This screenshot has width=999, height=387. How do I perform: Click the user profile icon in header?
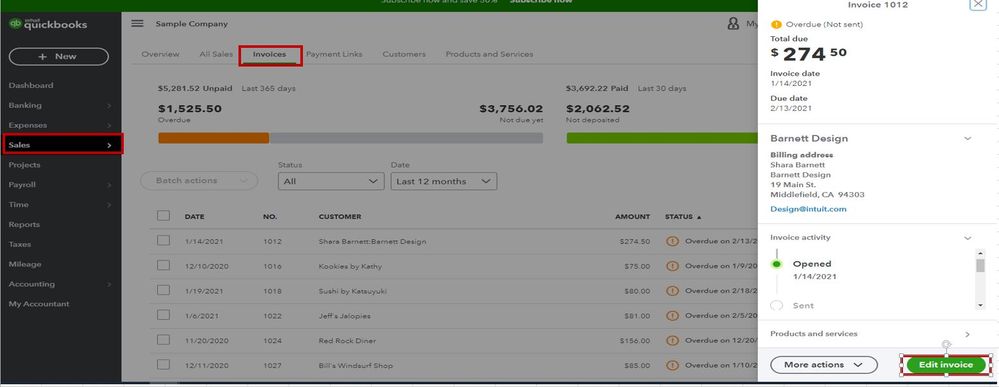point(733,24)
